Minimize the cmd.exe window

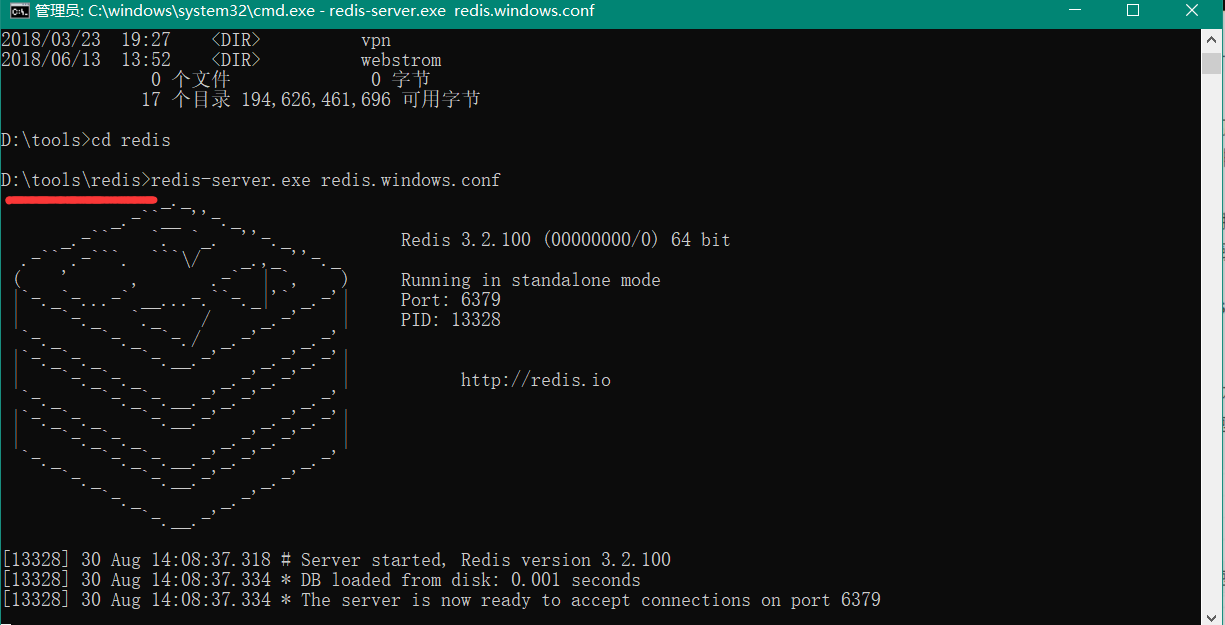pos(1075,11)
